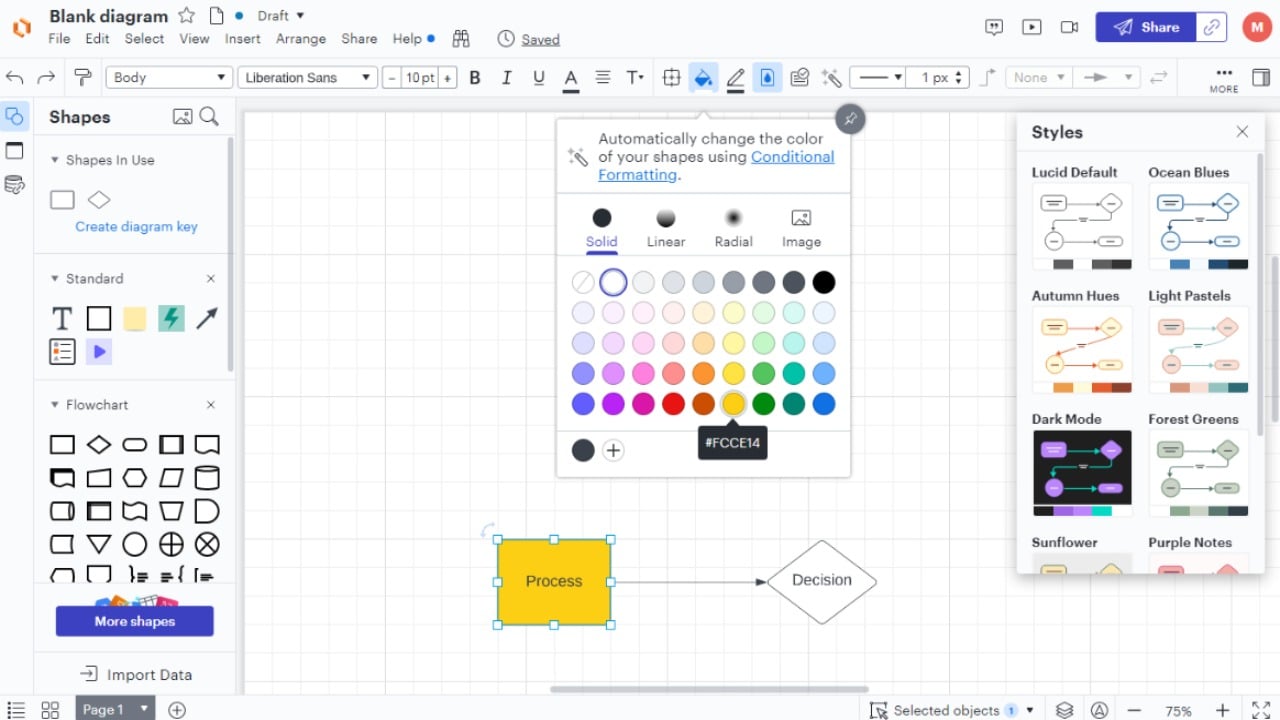This screenshot has height=720, width=1280.
Task: Select the bright red color swatch
Action: click(x=673, y=404)
